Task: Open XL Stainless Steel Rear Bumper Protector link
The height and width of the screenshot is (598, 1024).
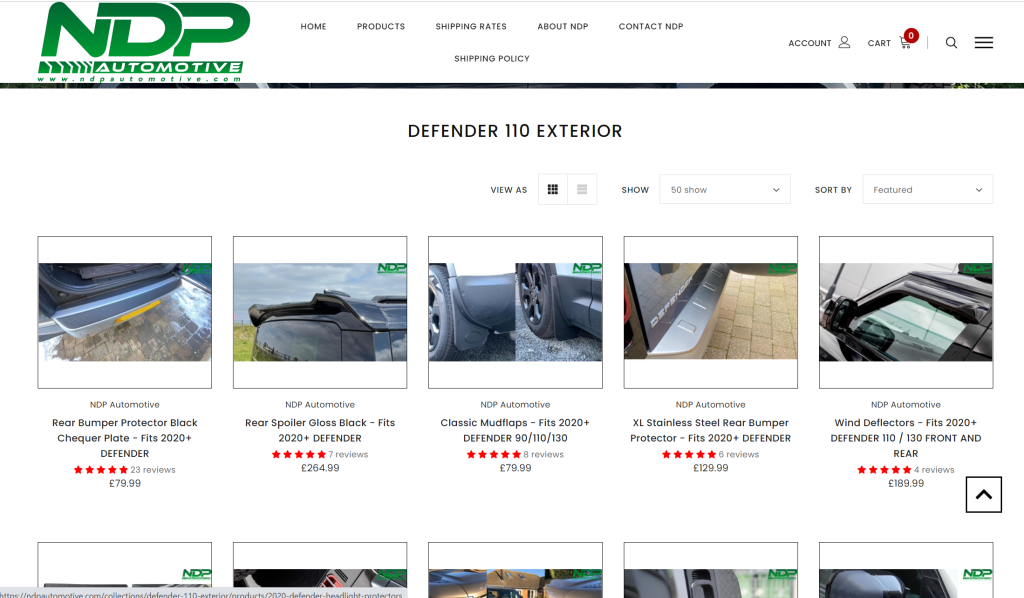Action: [711, 430]
